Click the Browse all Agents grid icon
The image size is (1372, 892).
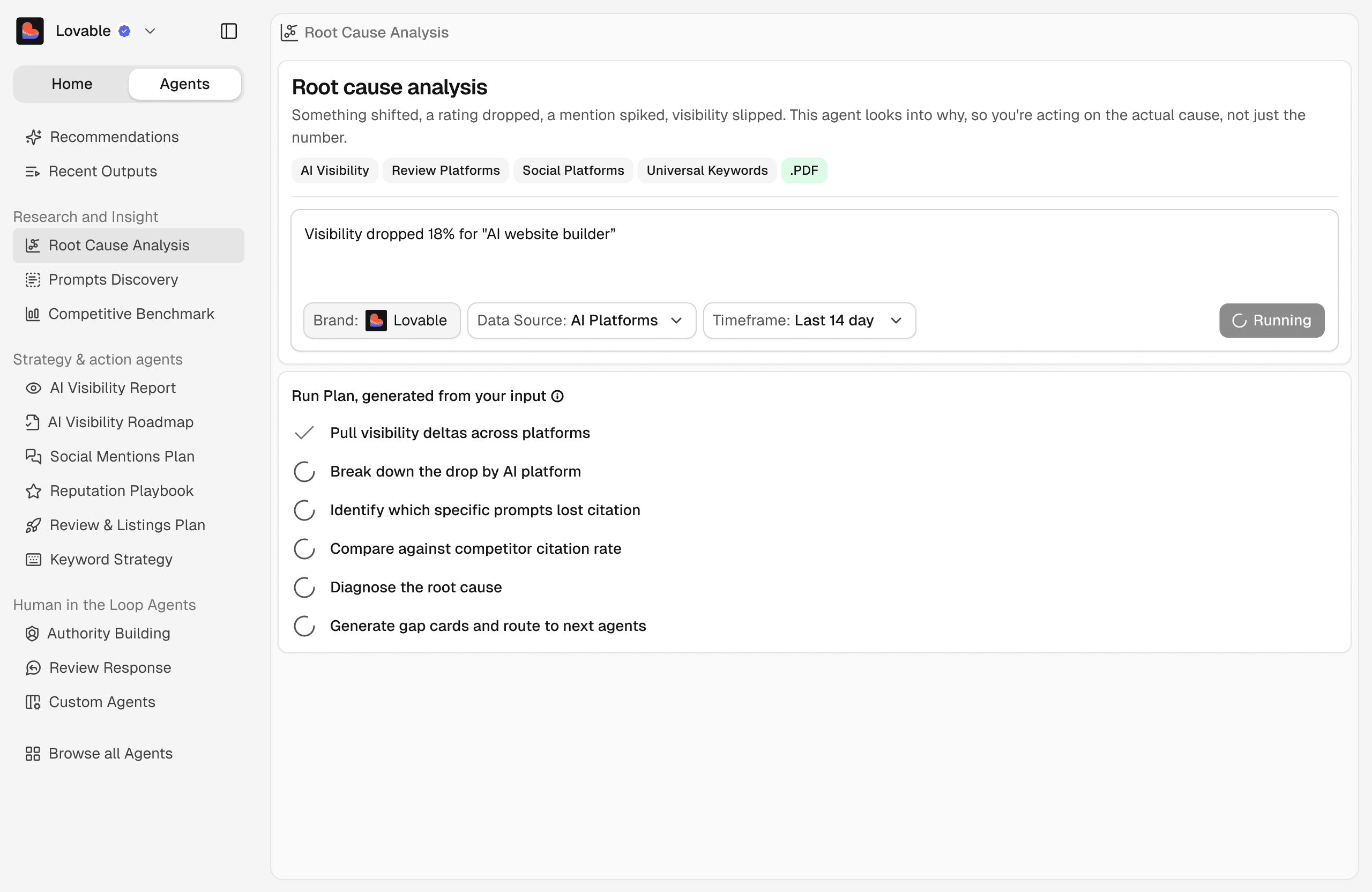tap(33, 754)
